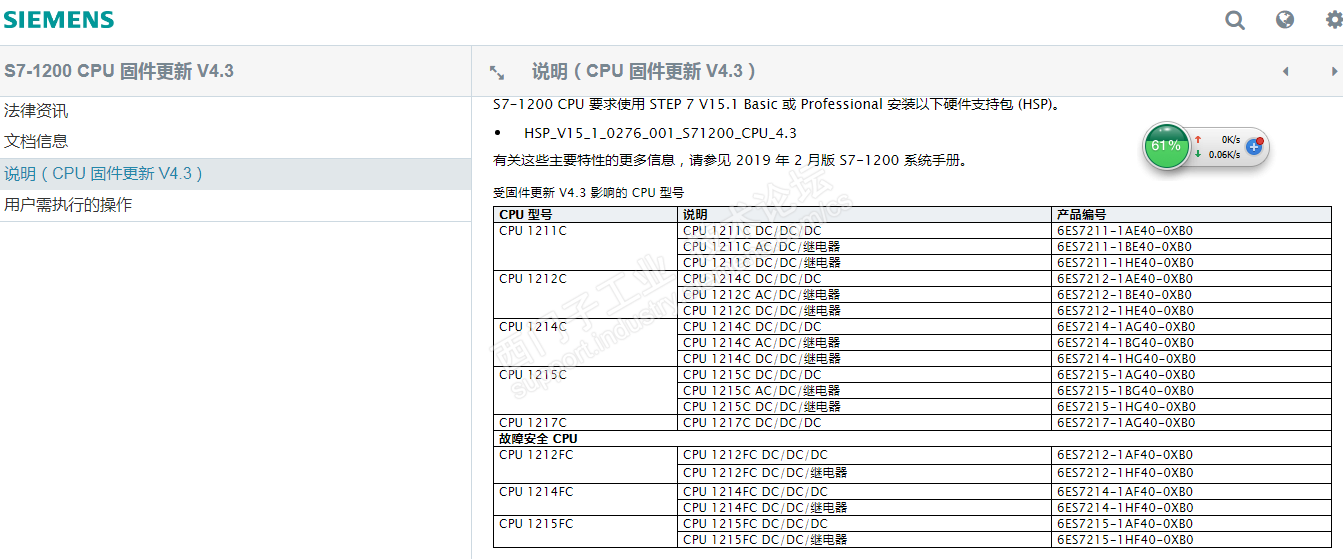Click product number 6ES7215-1HF40-0XB0
Screen dimensions: 1343x559
[1125, 540]
